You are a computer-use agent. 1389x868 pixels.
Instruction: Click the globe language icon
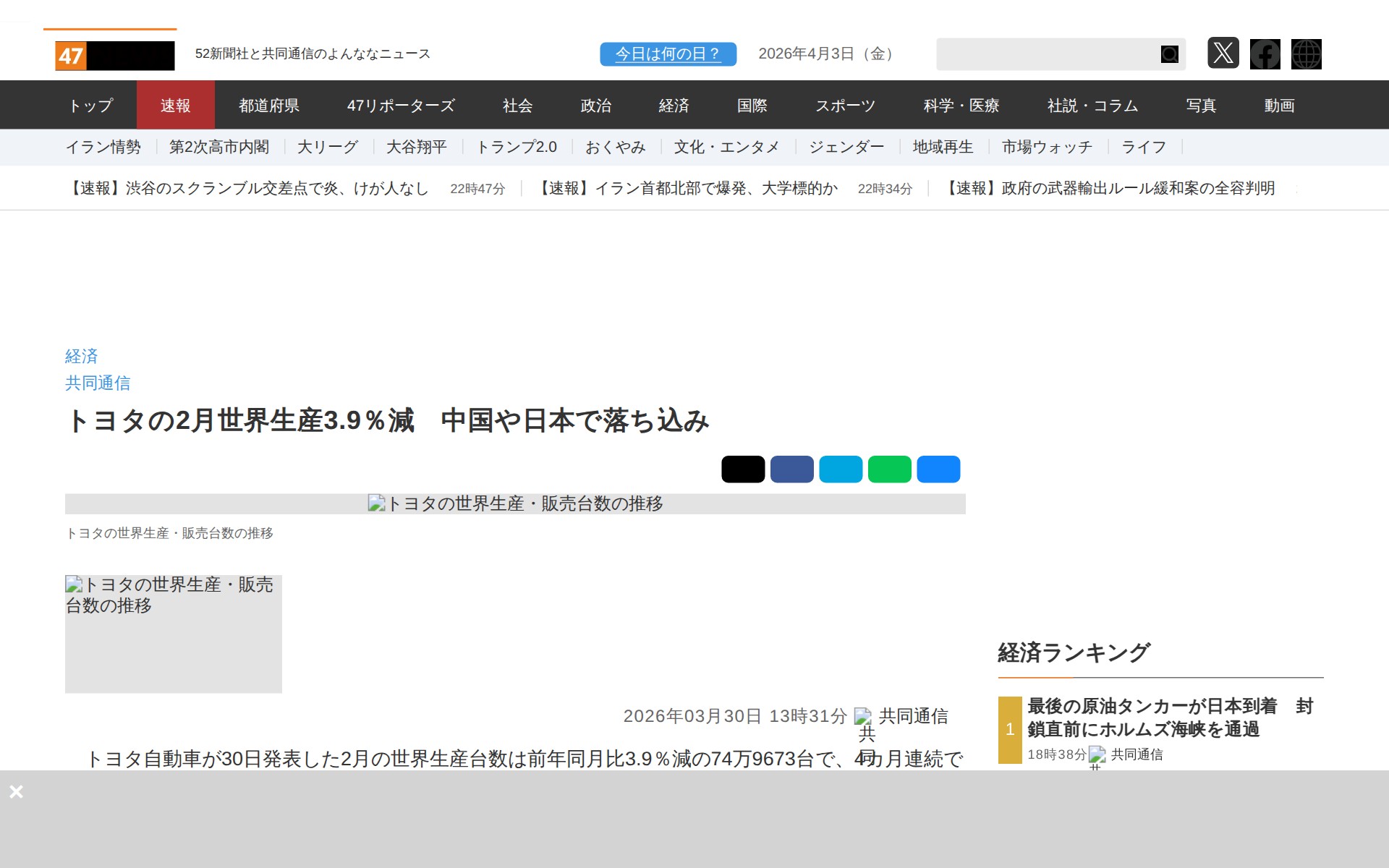pos(1306,54)
